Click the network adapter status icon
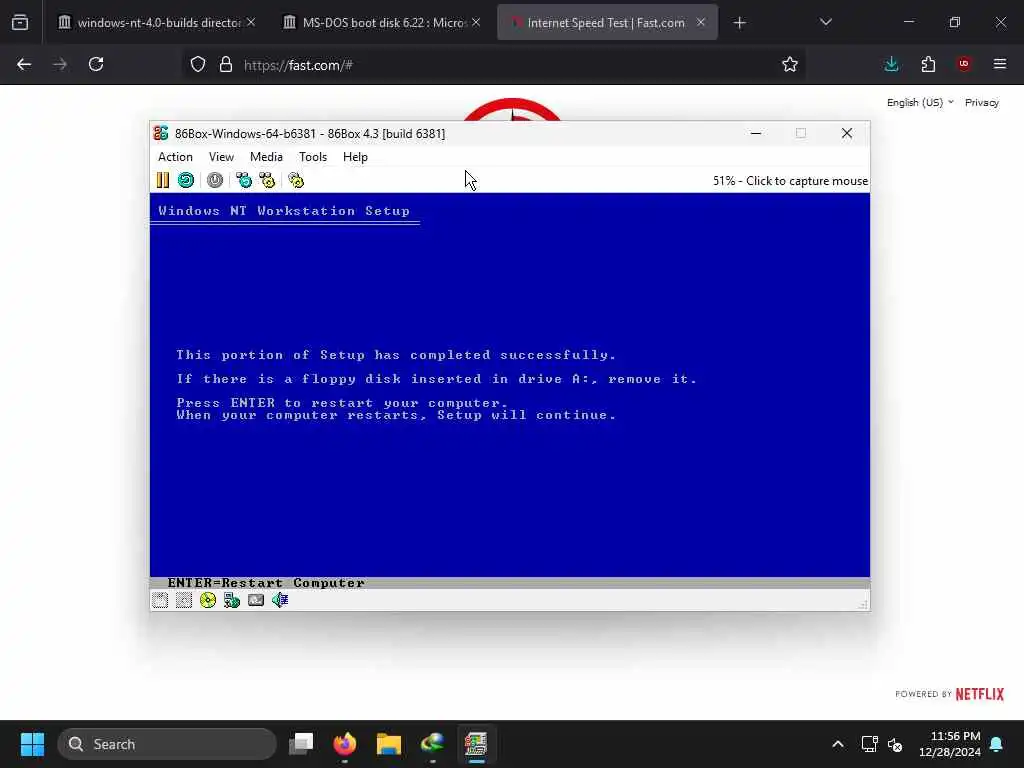Image resolution: width=1024 pixels, height=768 pixels. pyautogui.click(x=256, y=600)
